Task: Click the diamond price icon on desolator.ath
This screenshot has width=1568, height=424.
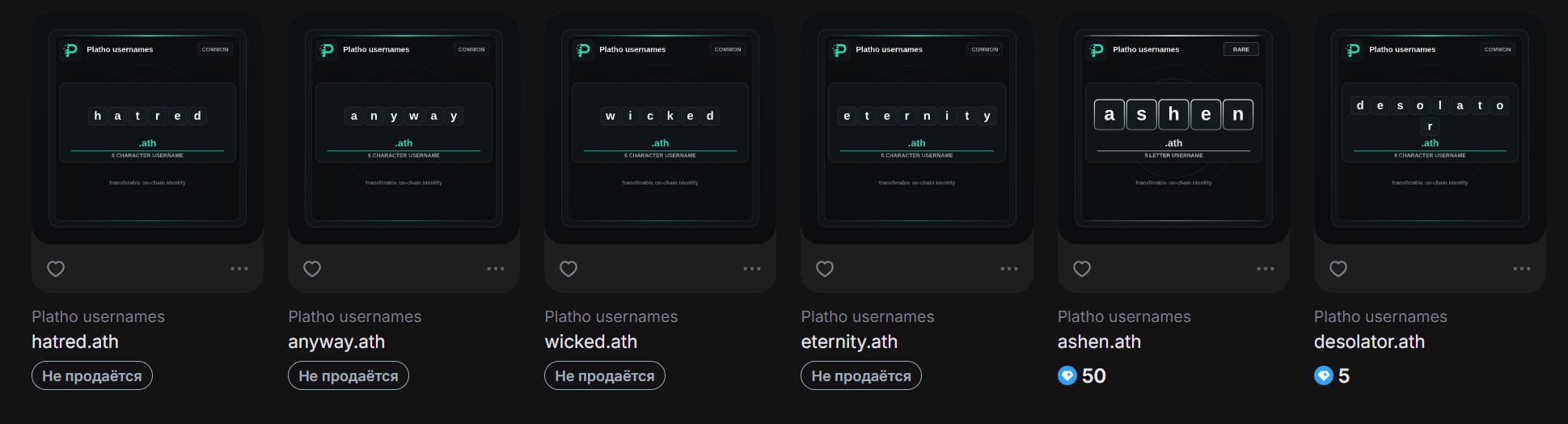Action: [1324, 375]
